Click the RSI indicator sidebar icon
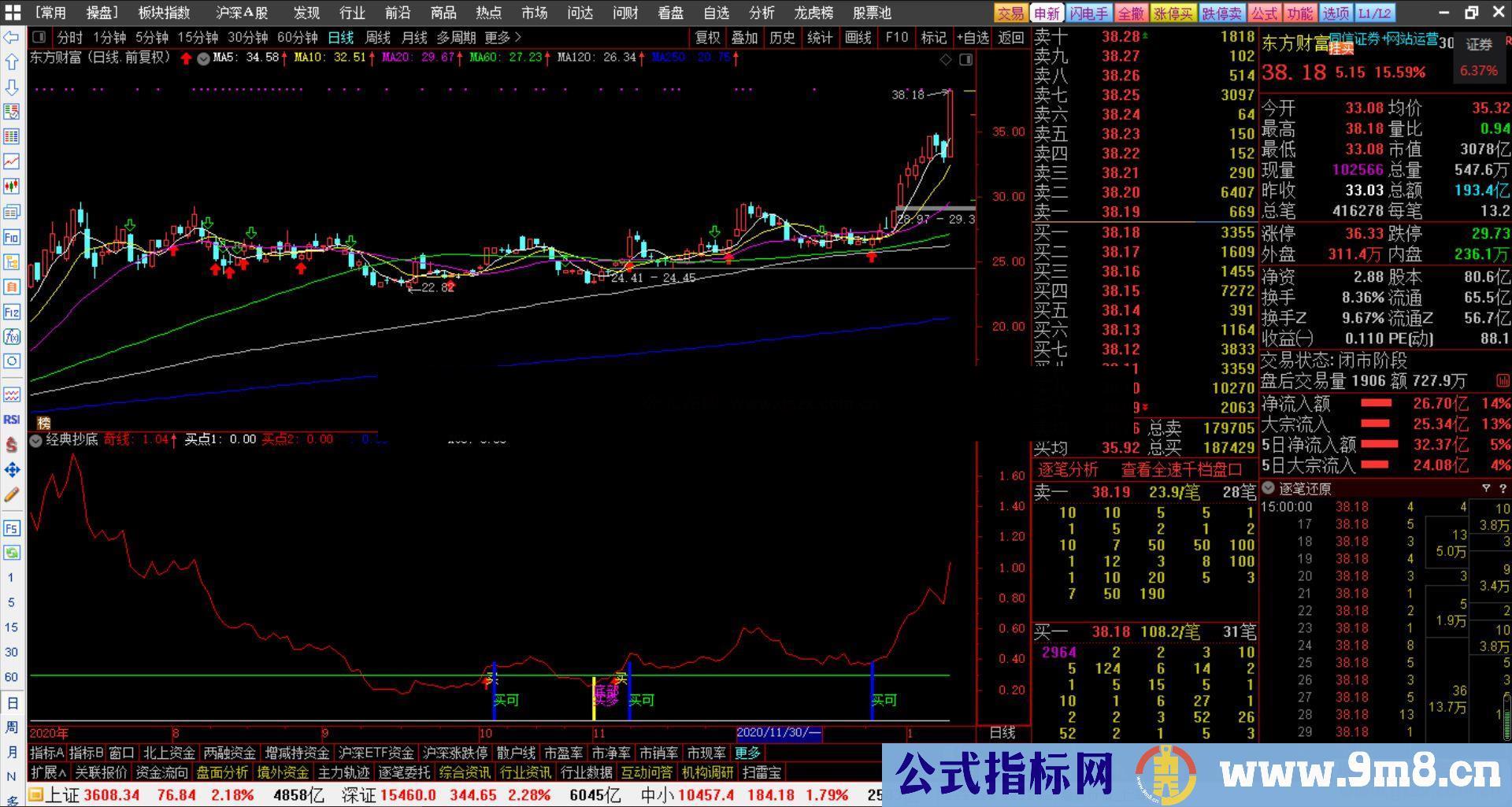Screen dimensions: 1512x807 click(11, 420)
